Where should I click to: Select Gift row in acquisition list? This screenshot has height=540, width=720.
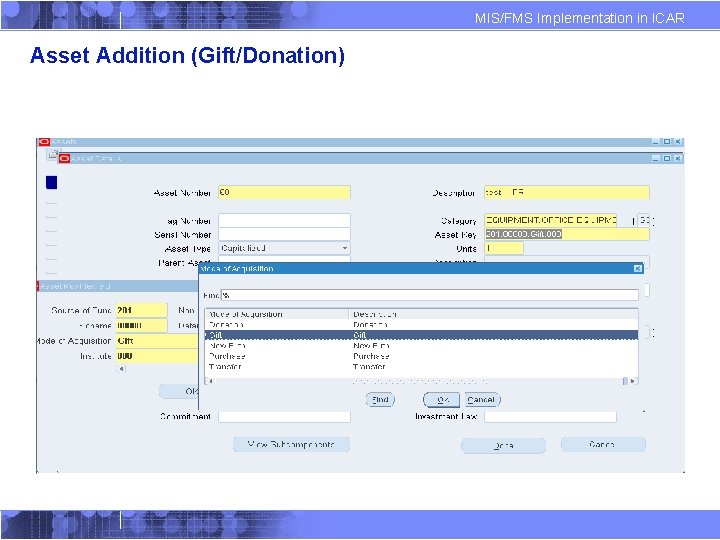(421, 335)
